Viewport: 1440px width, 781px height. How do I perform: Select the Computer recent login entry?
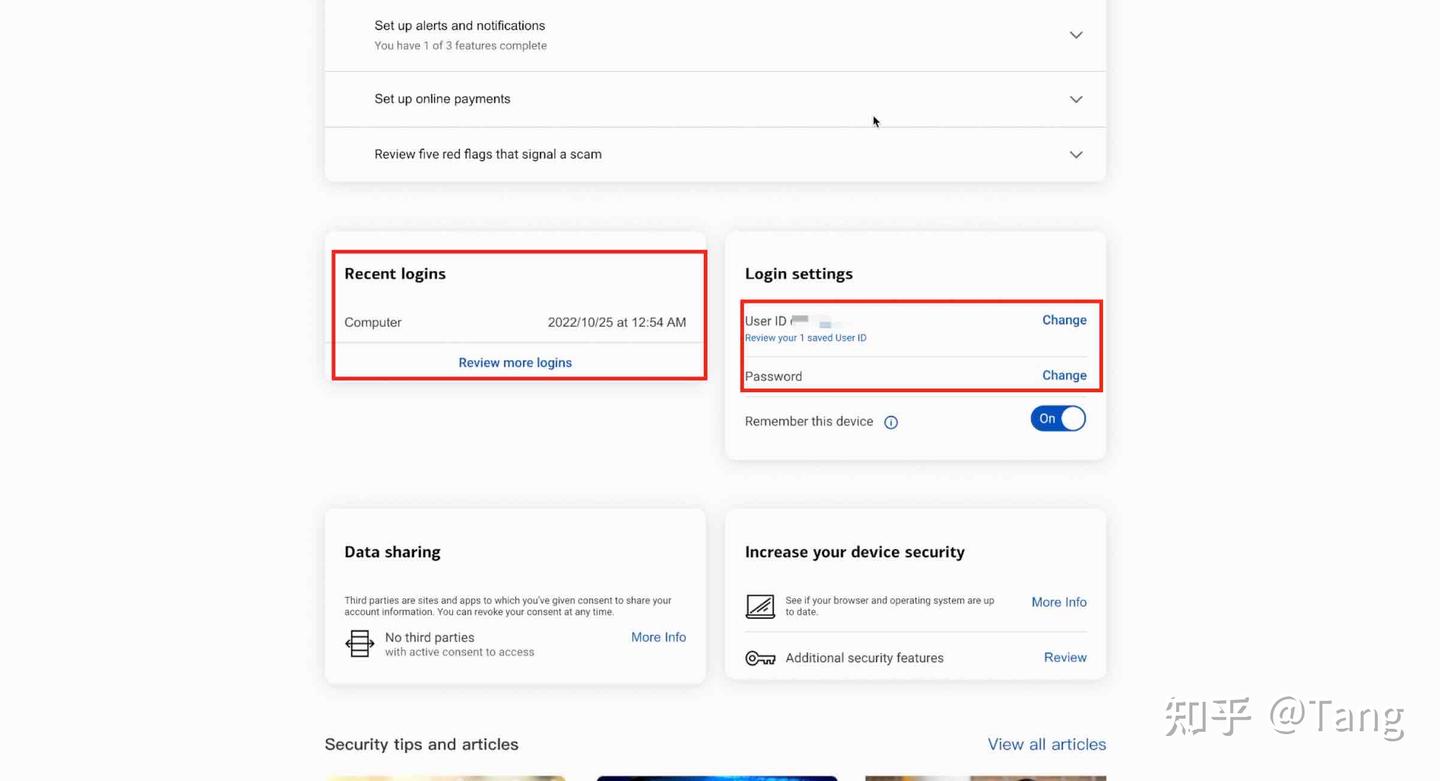(x=373, y=322)
